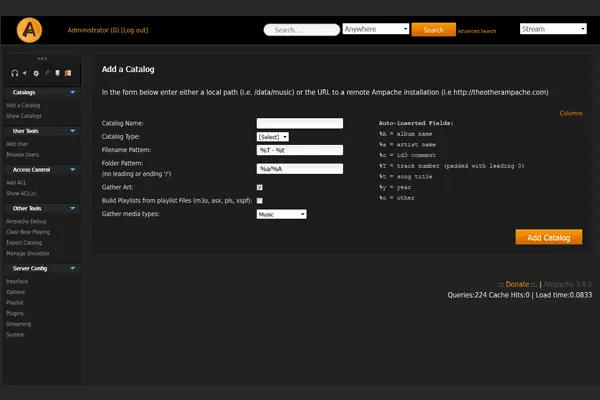The height and width of the screenshot is (400, 600).
Task: Toggle the Gather Art checkbox
Action: 260,187
